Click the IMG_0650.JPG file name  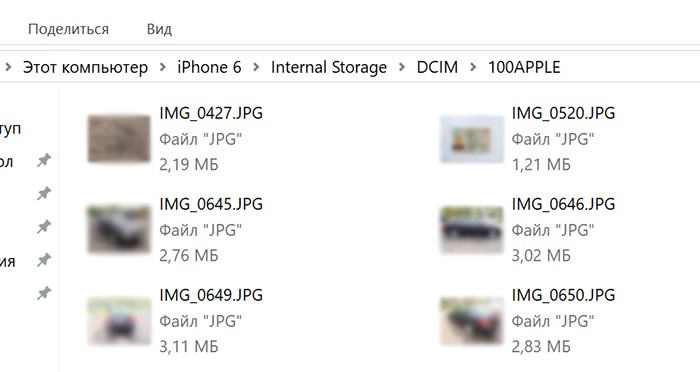563,295
